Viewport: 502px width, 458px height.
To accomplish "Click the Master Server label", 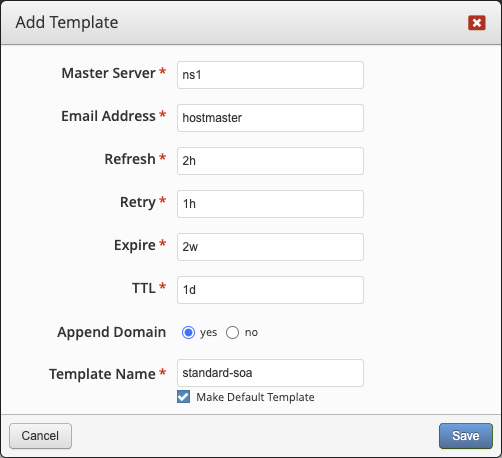I will (109, 73).
